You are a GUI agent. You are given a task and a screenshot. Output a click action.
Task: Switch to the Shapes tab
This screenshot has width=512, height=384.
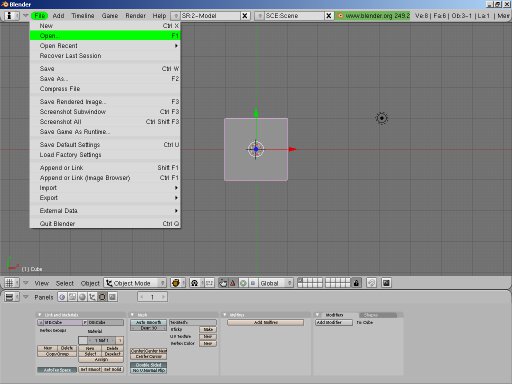click(x=378, y=315)
